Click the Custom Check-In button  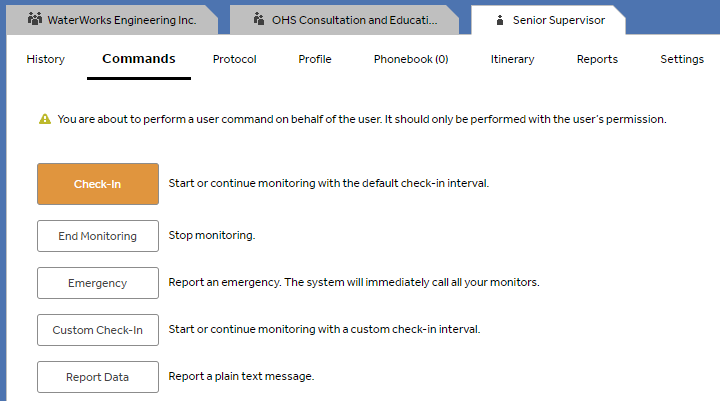click(x=98, y=330)
